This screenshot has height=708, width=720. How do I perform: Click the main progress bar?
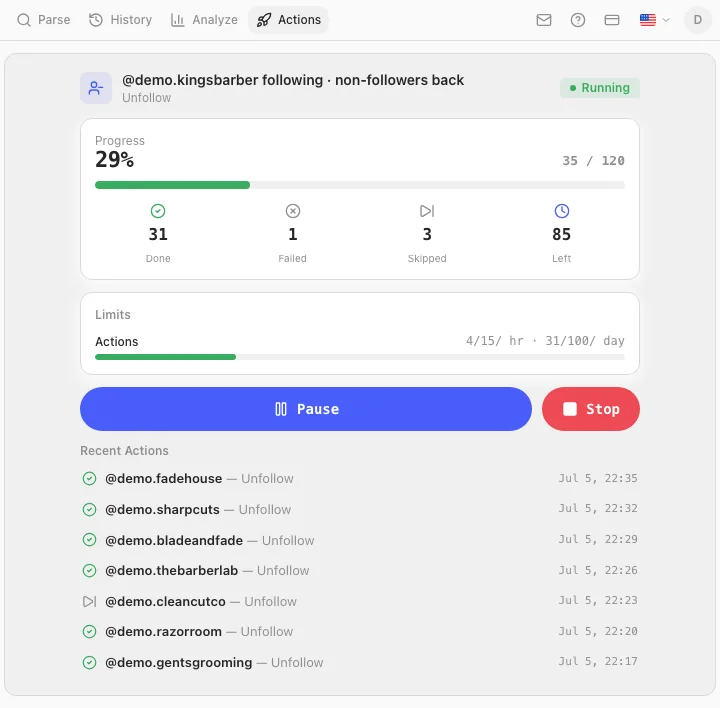click(360, 185)
